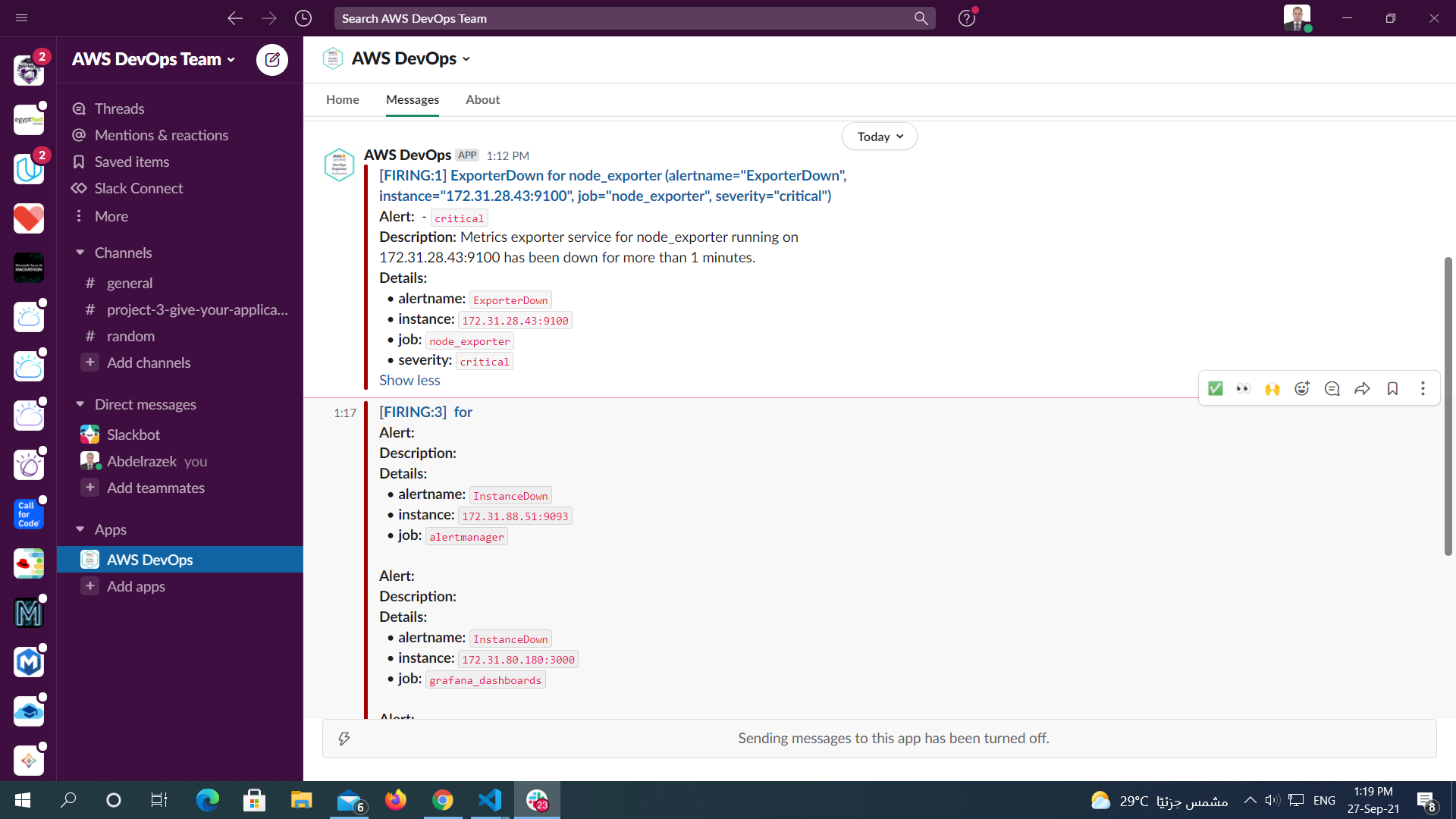Image resolution: width=1456 pixels, height=819 pixels.
Task: Open AWS DevOps Team workspace menu
Action: (x=153, y=59)
